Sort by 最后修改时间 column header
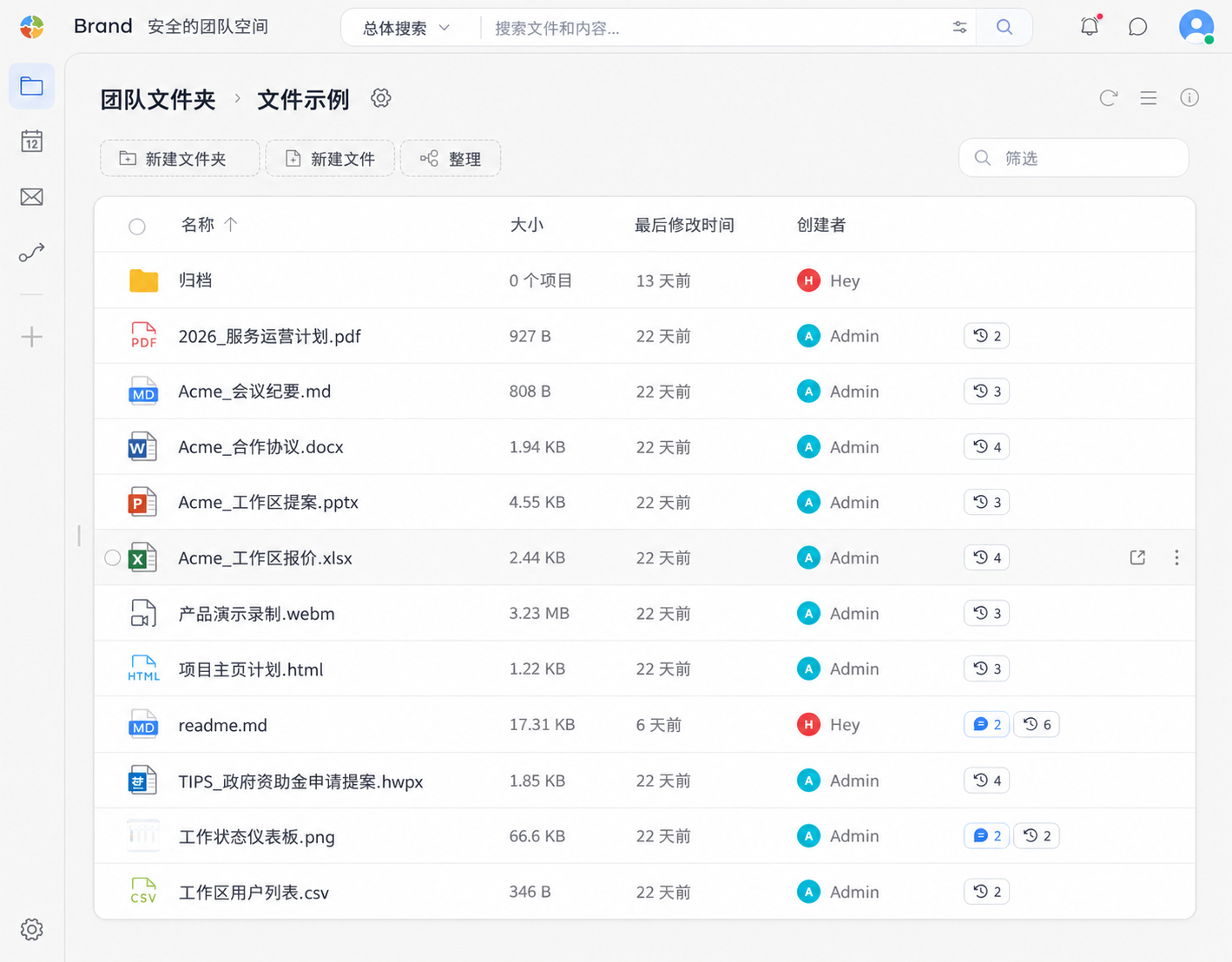Image resolution: width=1232 pixels, height=962 pixels. (684, 225)
